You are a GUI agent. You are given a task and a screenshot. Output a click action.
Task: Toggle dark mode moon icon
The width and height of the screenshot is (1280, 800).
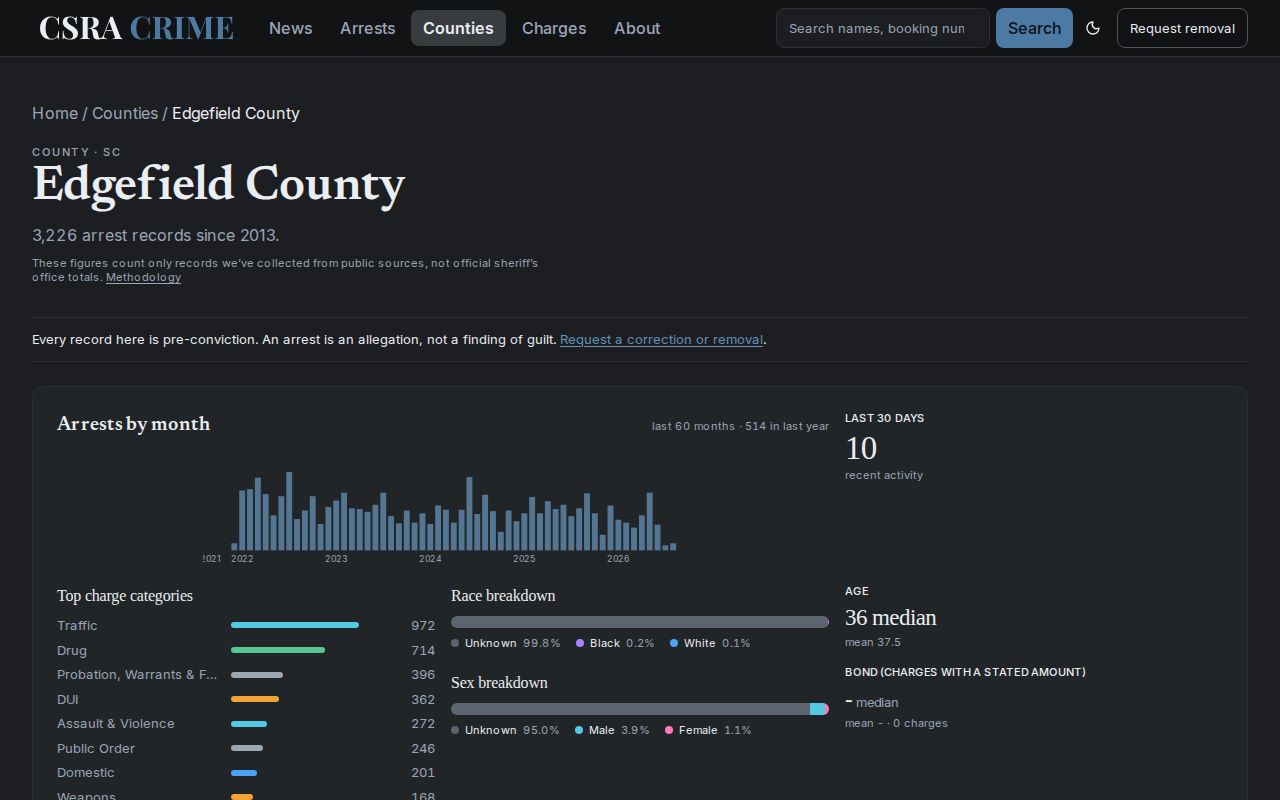coord(1093,28)
